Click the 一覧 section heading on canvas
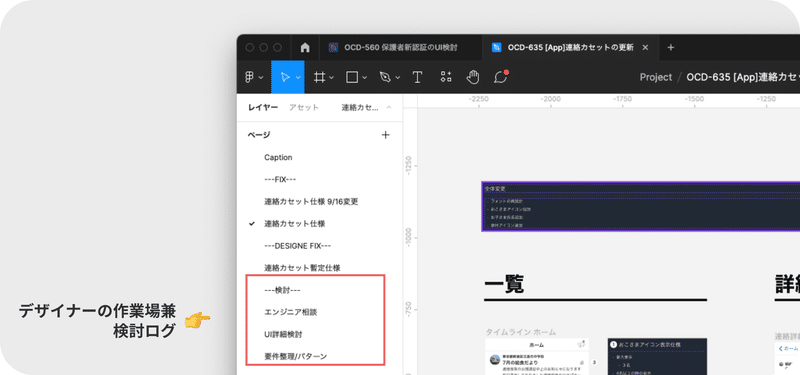 [504, 285]
